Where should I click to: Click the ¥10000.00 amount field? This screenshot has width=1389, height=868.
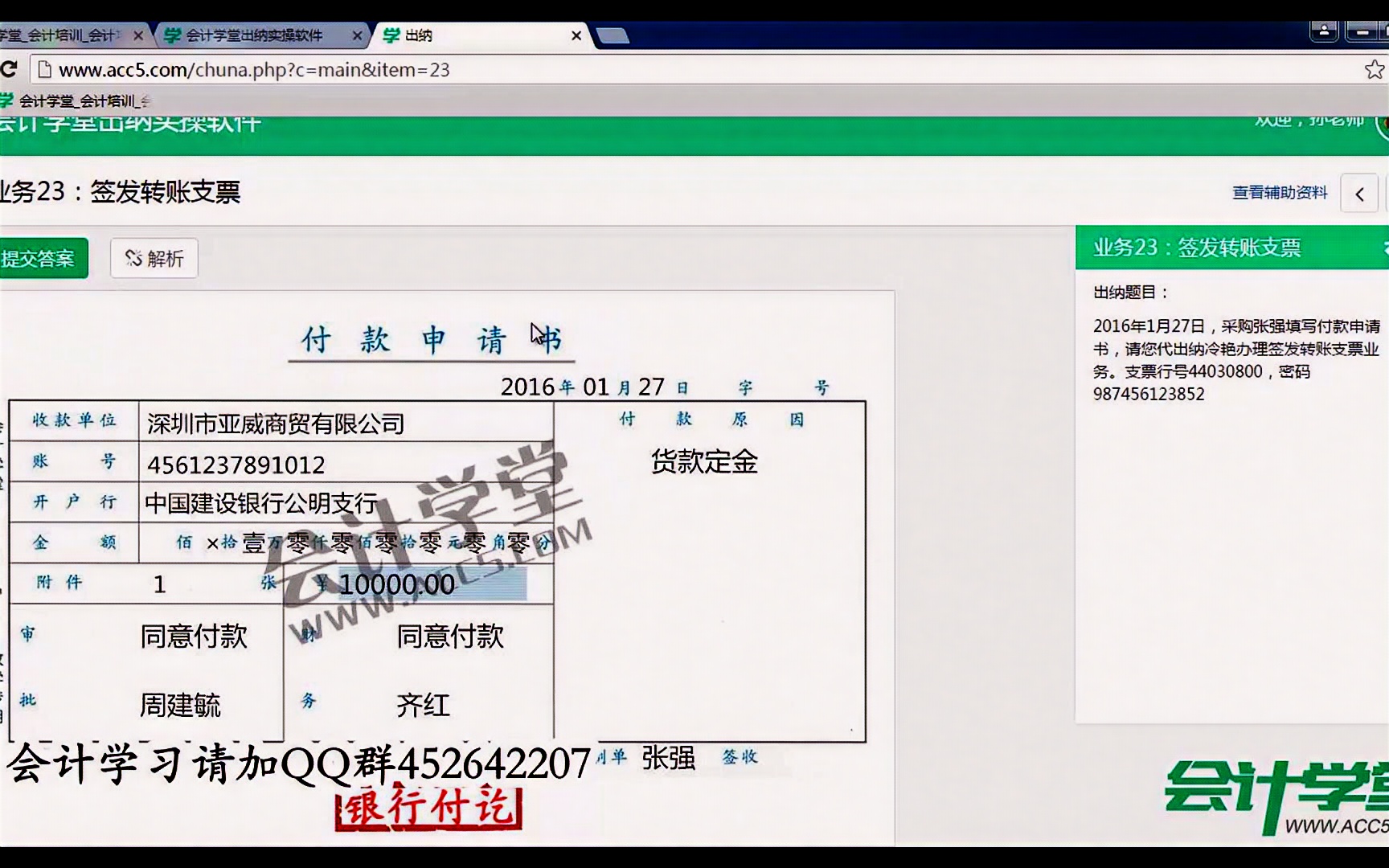pyautogui.click(x=432, y=584)
